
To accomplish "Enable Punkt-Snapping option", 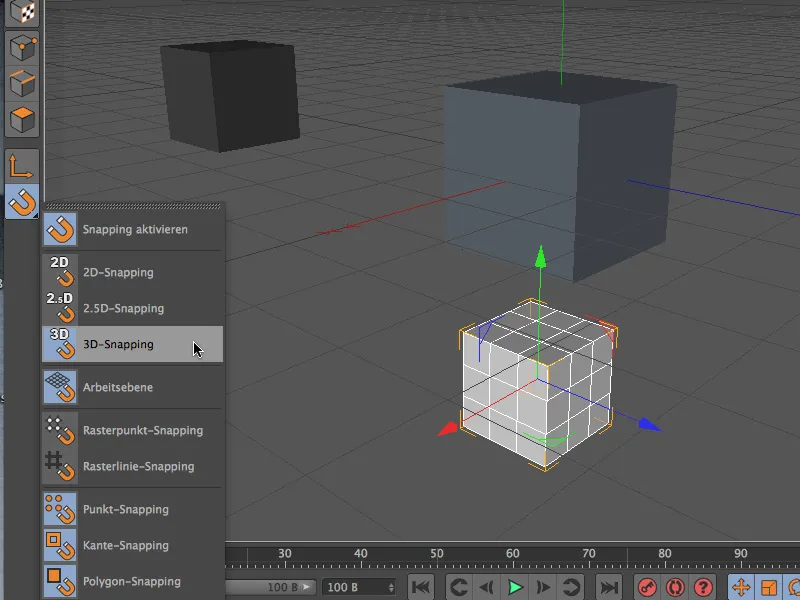I will tap(125, 509).
